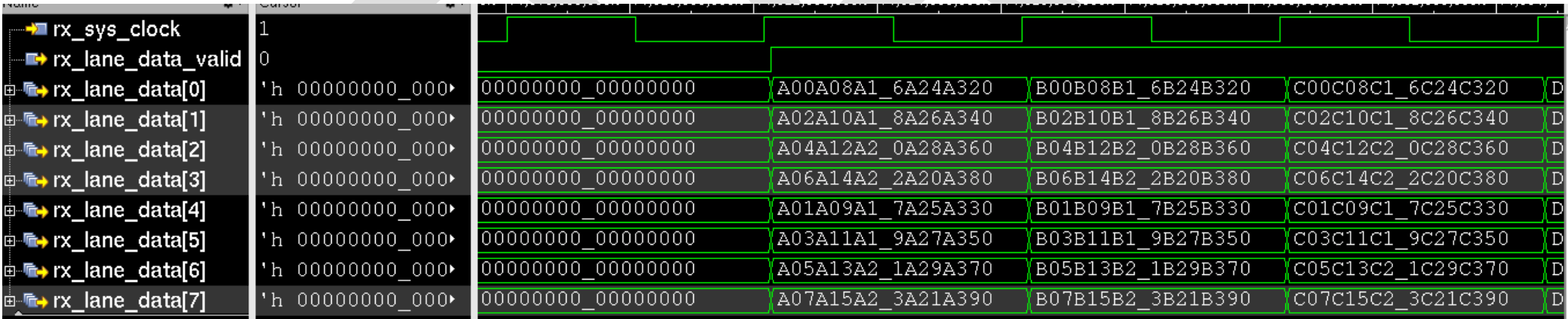Click waveform value A04A12A2_0A28A360
Image resolution: width=1568 pixels, height=319 pixels.
tap(885, 149)
